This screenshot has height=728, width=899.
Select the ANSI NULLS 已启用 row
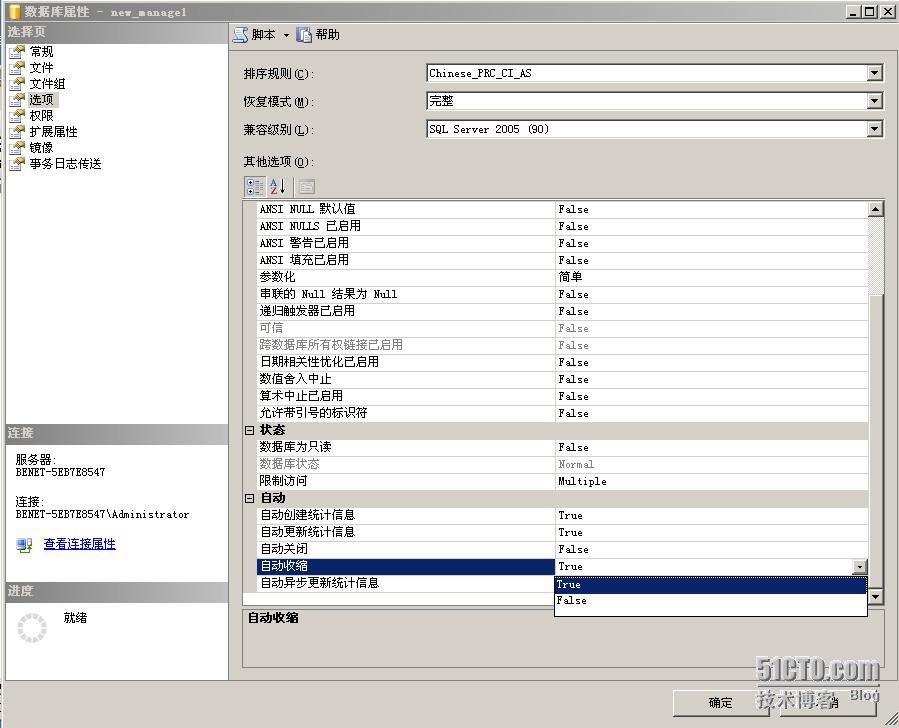562,226
